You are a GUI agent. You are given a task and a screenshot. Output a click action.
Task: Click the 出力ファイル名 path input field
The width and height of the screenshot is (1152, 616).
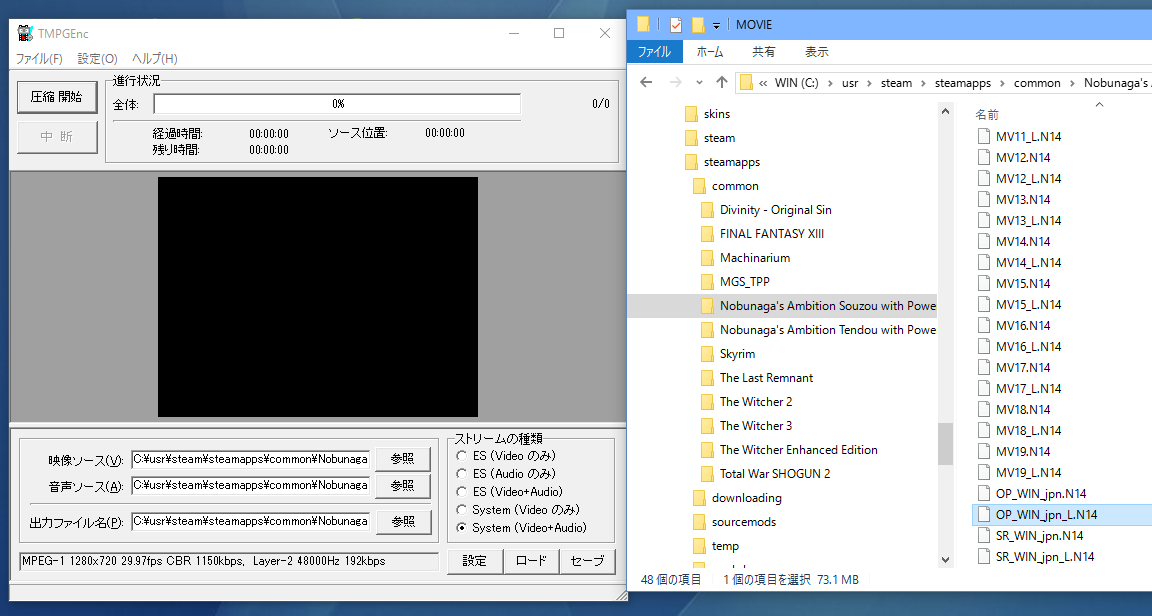[x=250, y=522]
